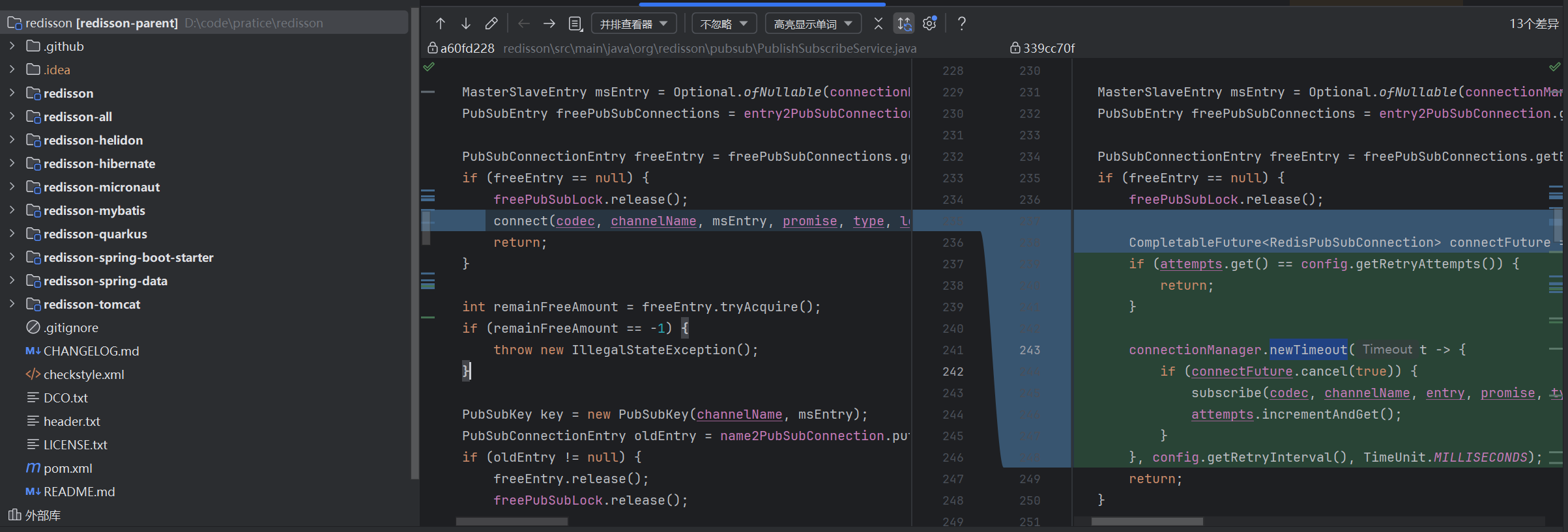This screenshot has width=1568, height=532.
Task: Click 'attempts.incrementAndGet();' in right pane
Action: tap(1296, 414)
